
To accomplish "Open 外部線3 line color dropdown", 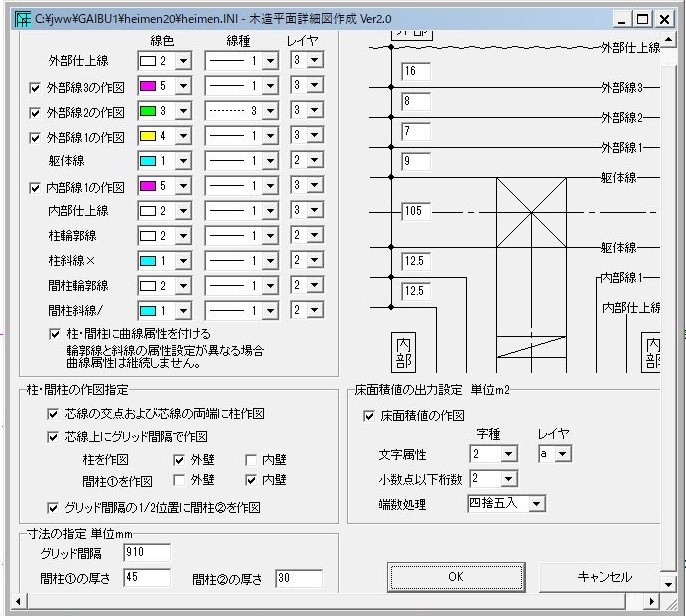I will point(183,86).
